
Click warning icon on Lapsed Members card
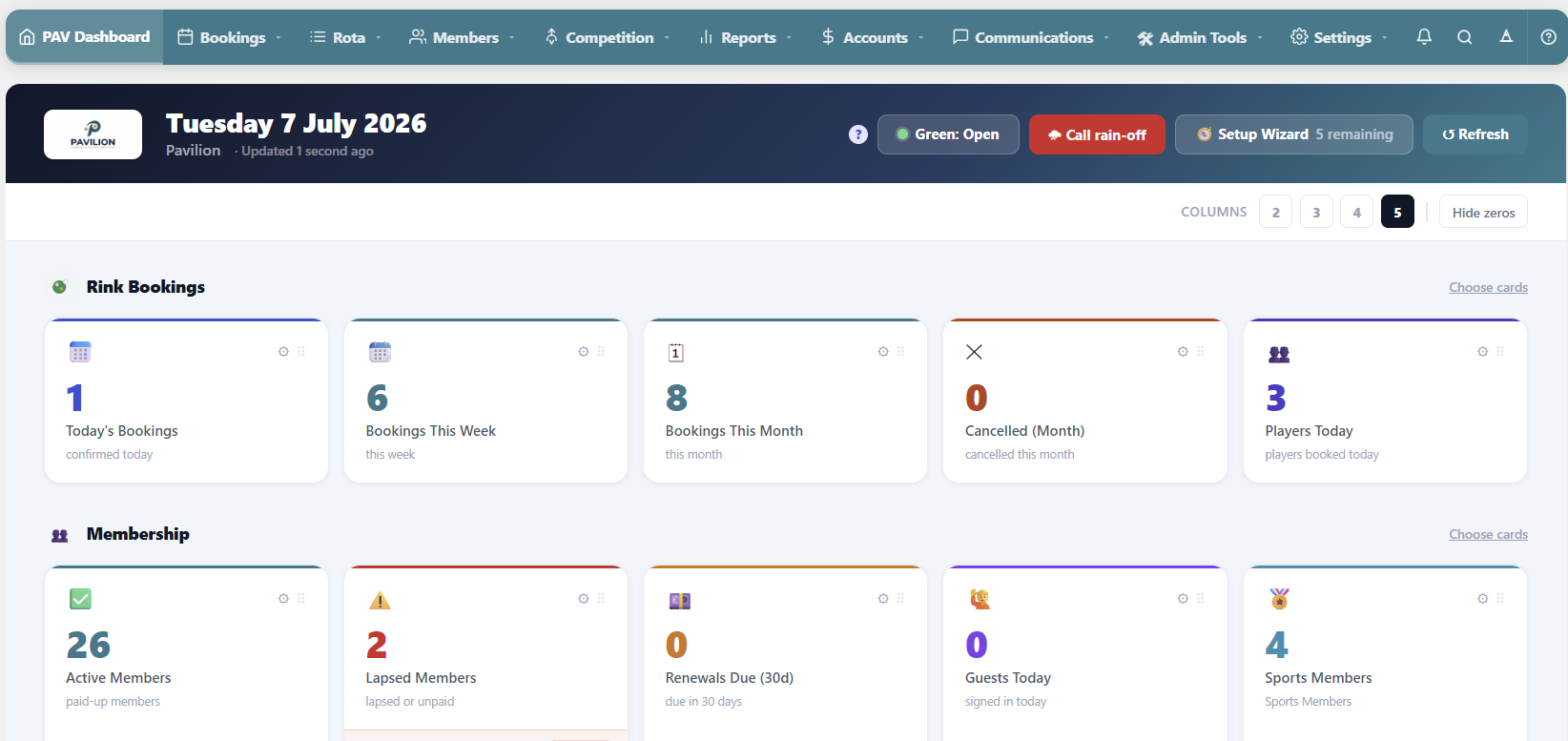[x=380, y=600]
